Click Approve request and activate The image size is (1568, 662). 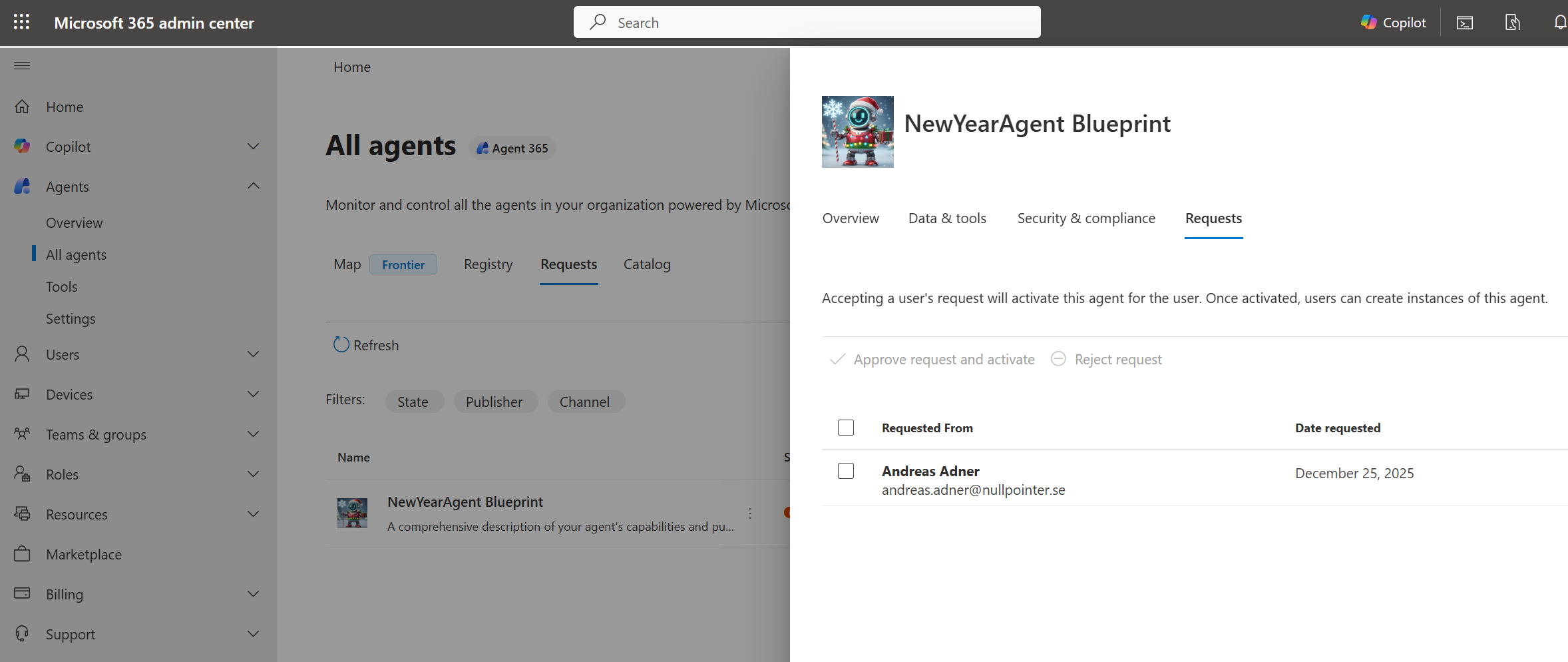932,360
